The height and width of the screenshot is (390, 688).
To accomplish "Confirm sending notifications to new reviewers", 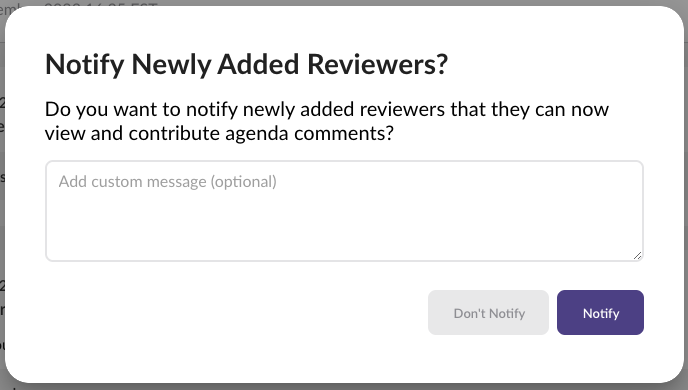I will [600, 312].
